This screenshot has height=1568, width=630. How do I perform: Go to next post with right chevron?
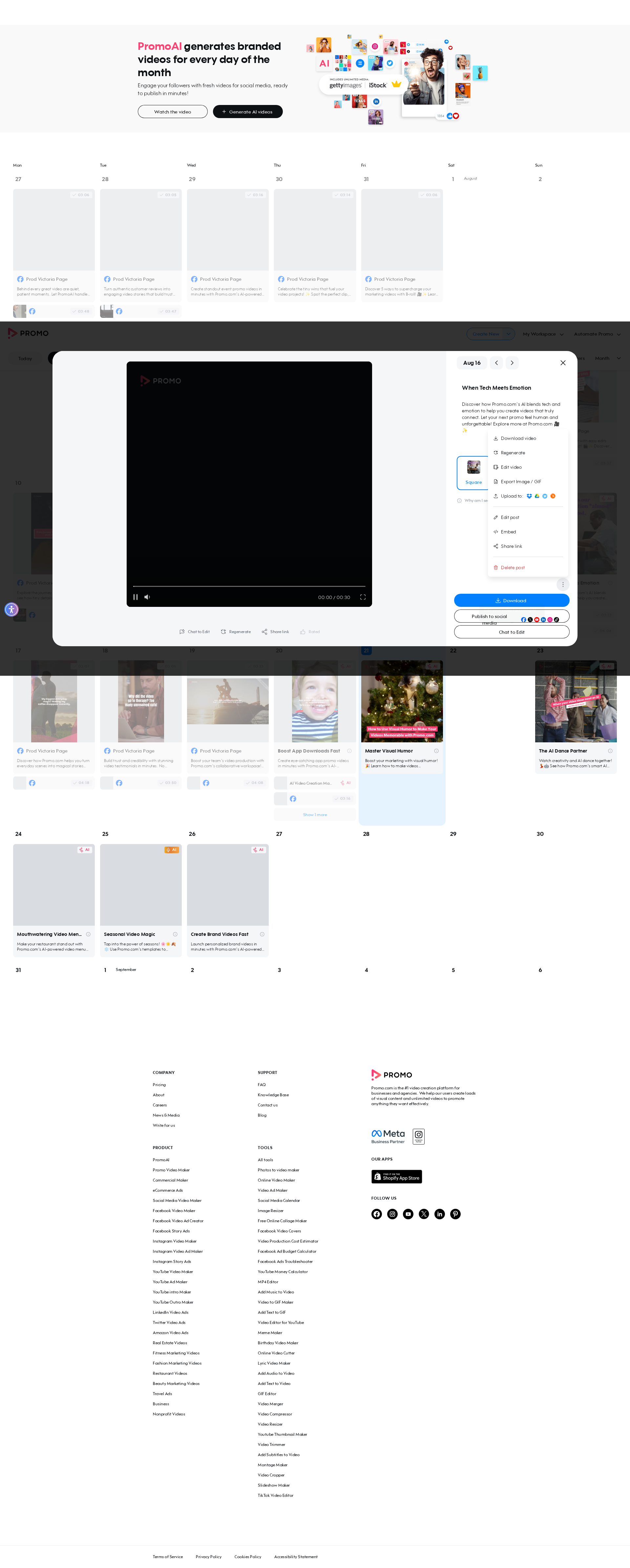[x=512, y=363]
